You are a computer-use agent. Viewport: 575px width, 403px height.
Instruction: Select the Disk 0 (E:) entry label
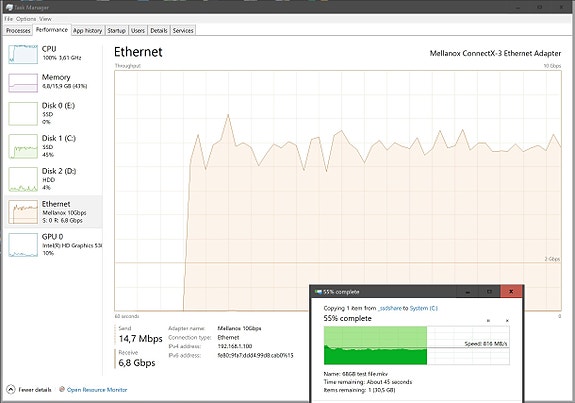point(58,106)
